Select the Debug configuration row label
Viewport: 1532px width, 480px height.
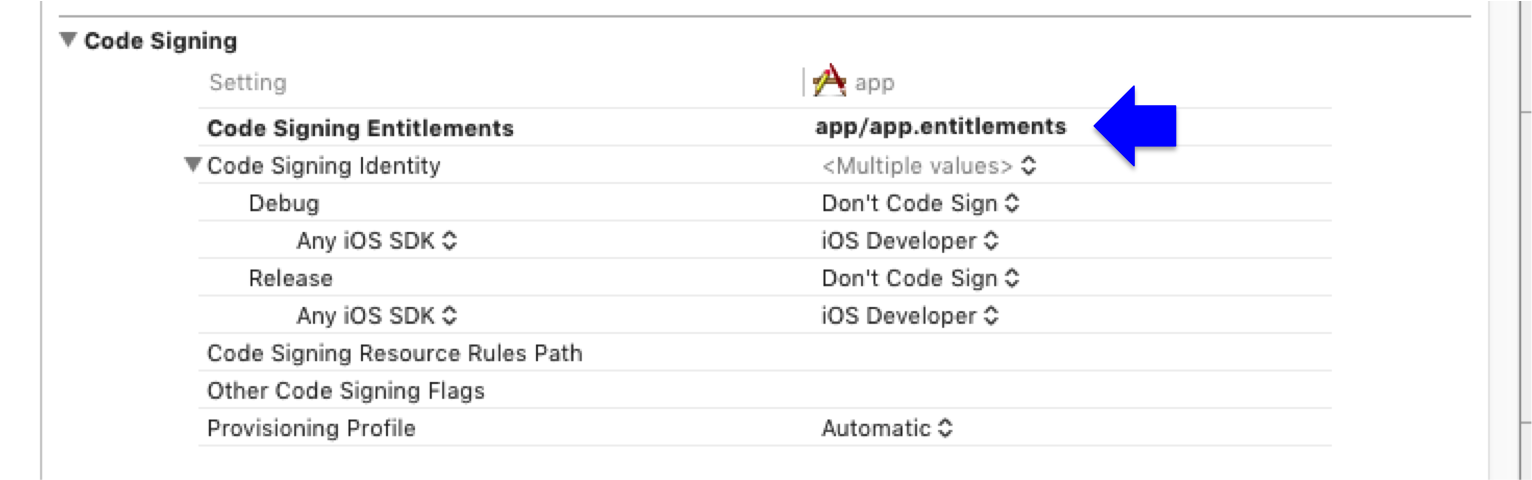tap(284, 204)
